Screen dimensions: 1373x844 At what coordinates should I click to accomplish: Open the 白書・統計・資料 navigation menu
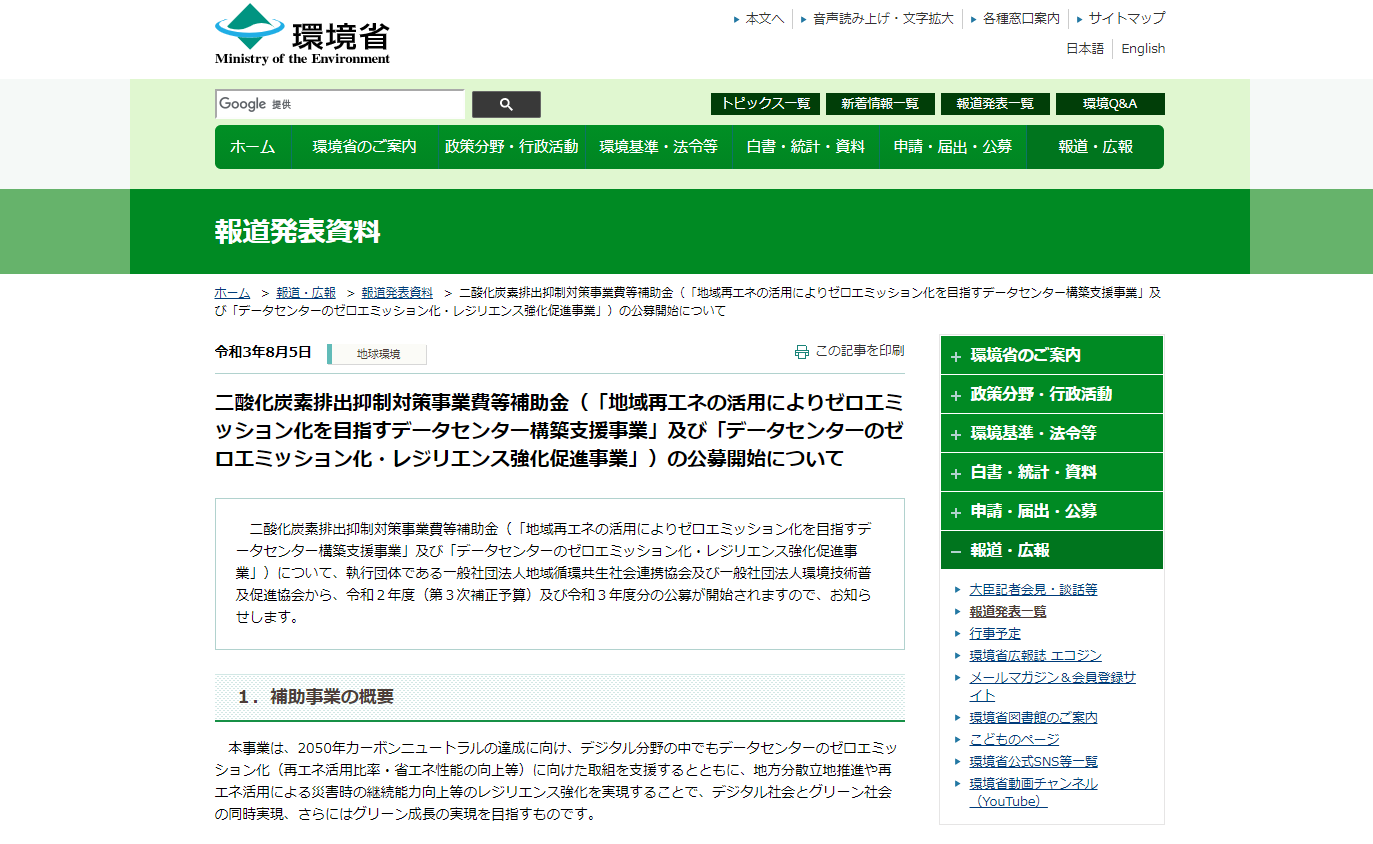(x=805, y=147)
